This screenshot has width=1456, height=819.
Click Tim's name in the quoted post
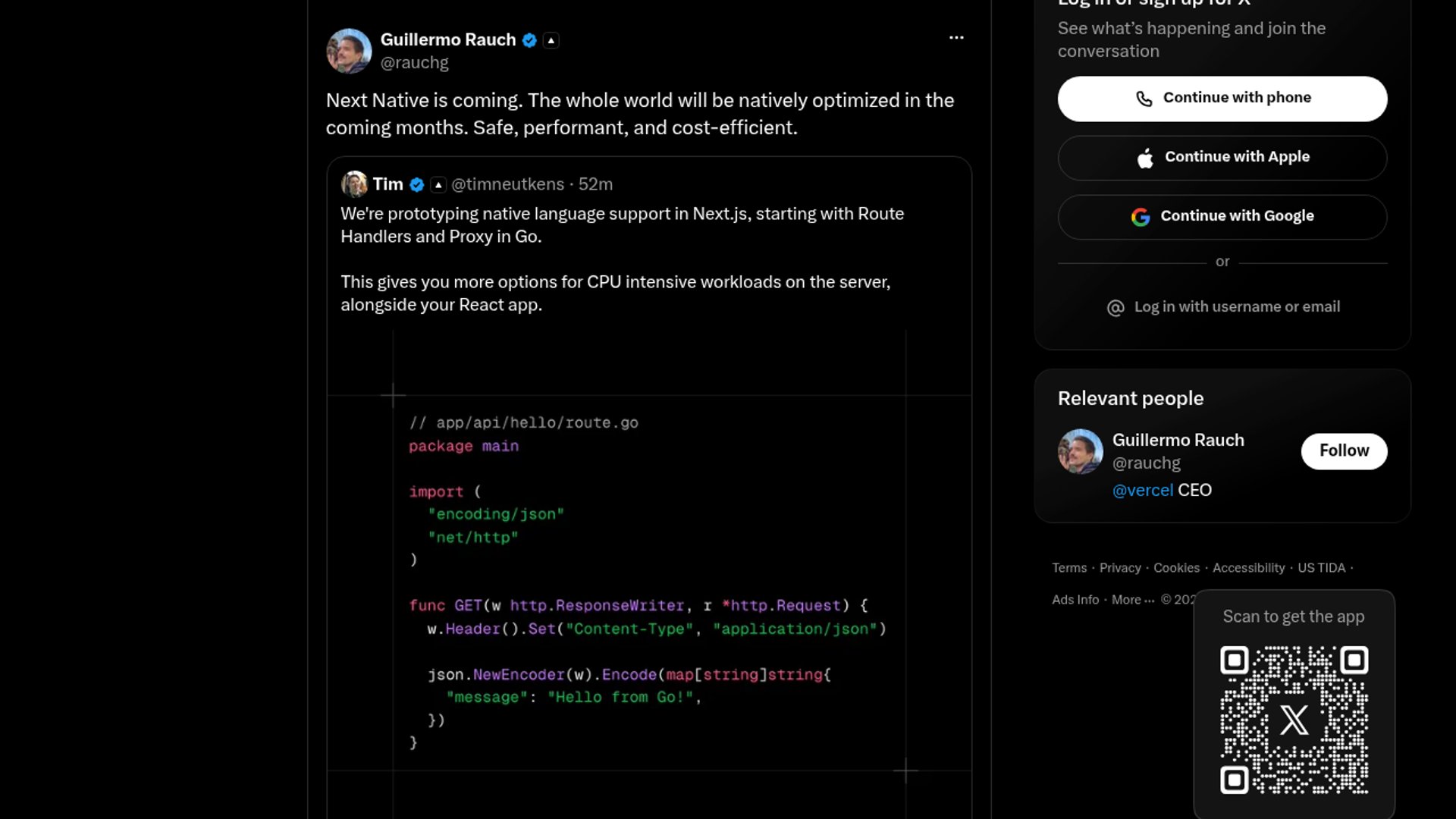[388, 184]
